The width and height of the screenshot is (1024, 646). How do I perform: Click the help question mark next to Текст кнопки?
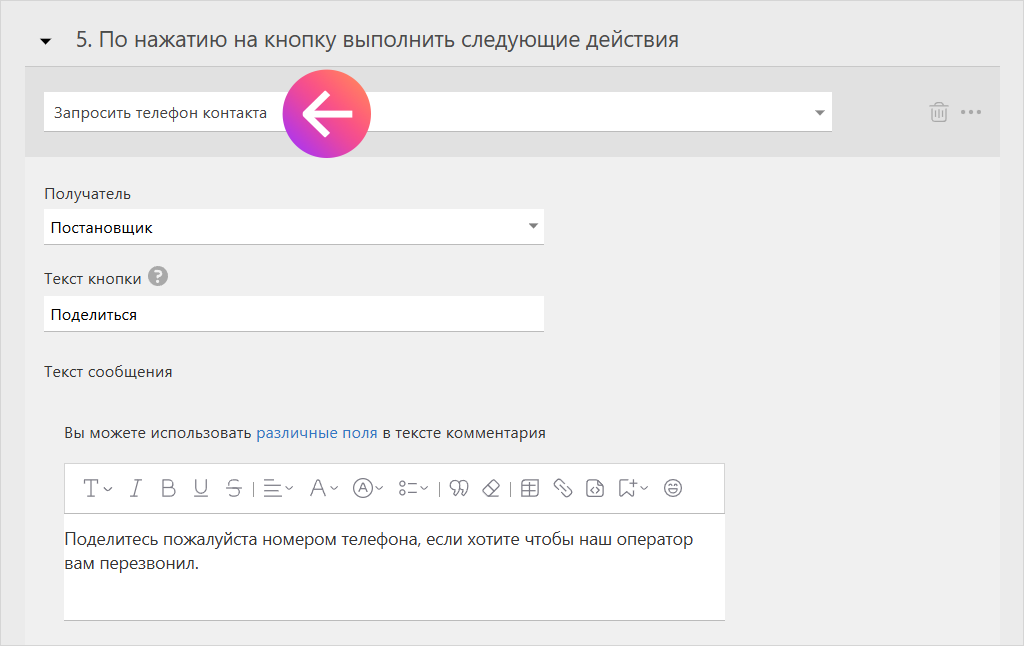pyautogui.click(x=158, y=277)
